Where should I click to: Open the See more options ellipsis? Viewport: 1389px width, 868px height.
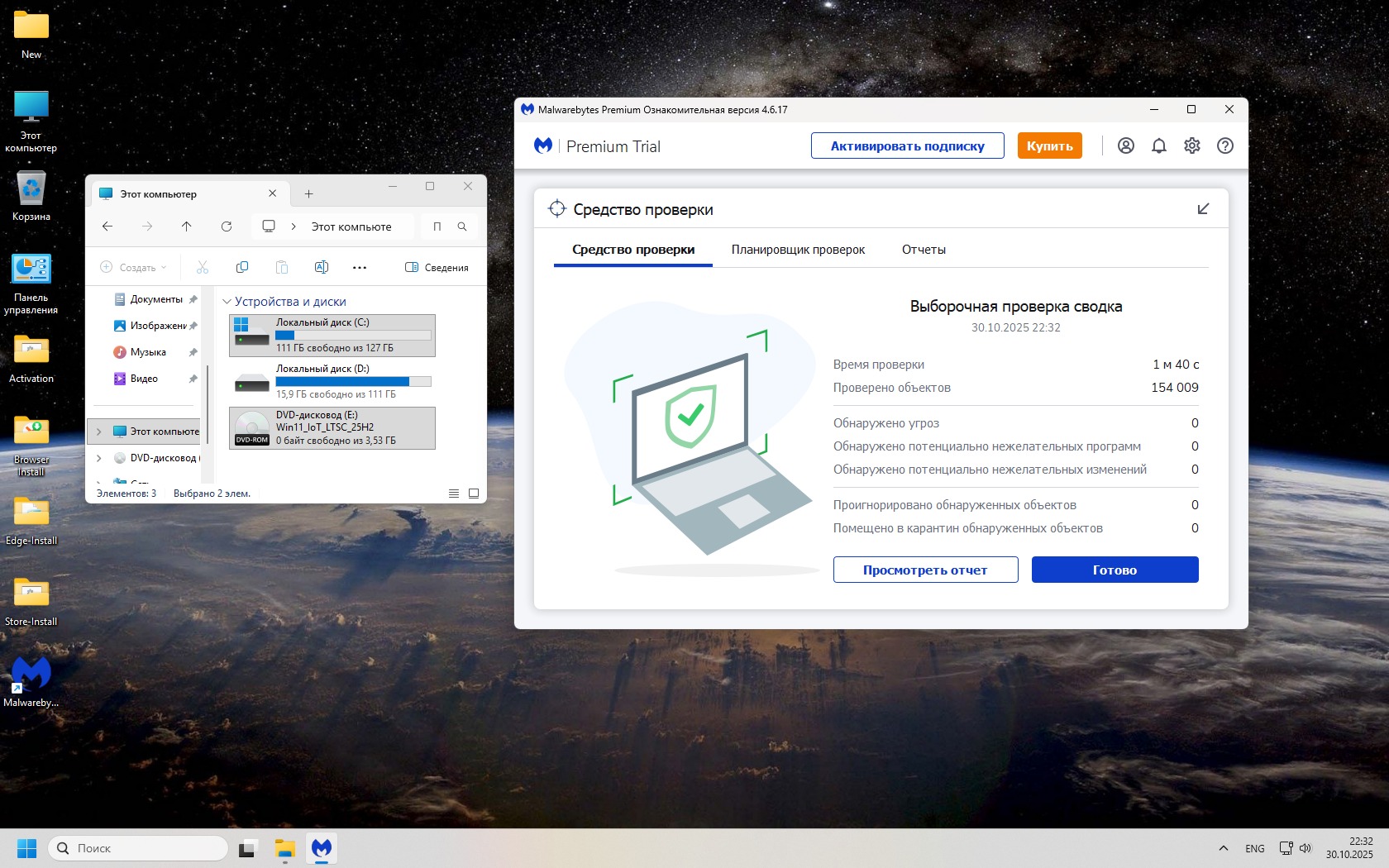[359, 267]
